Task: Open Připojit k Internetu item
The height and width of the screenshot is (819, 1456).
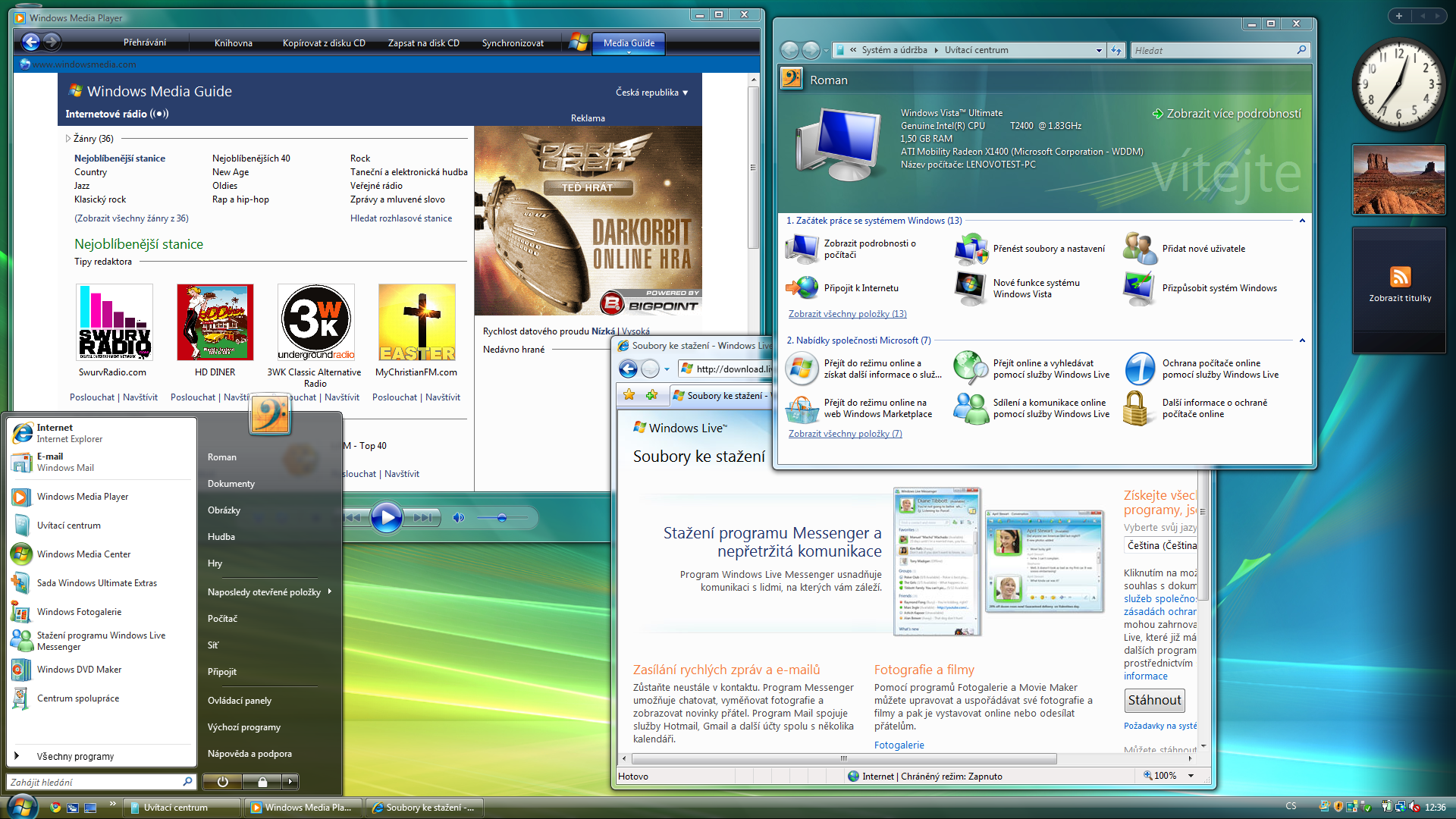Action: 843,288
